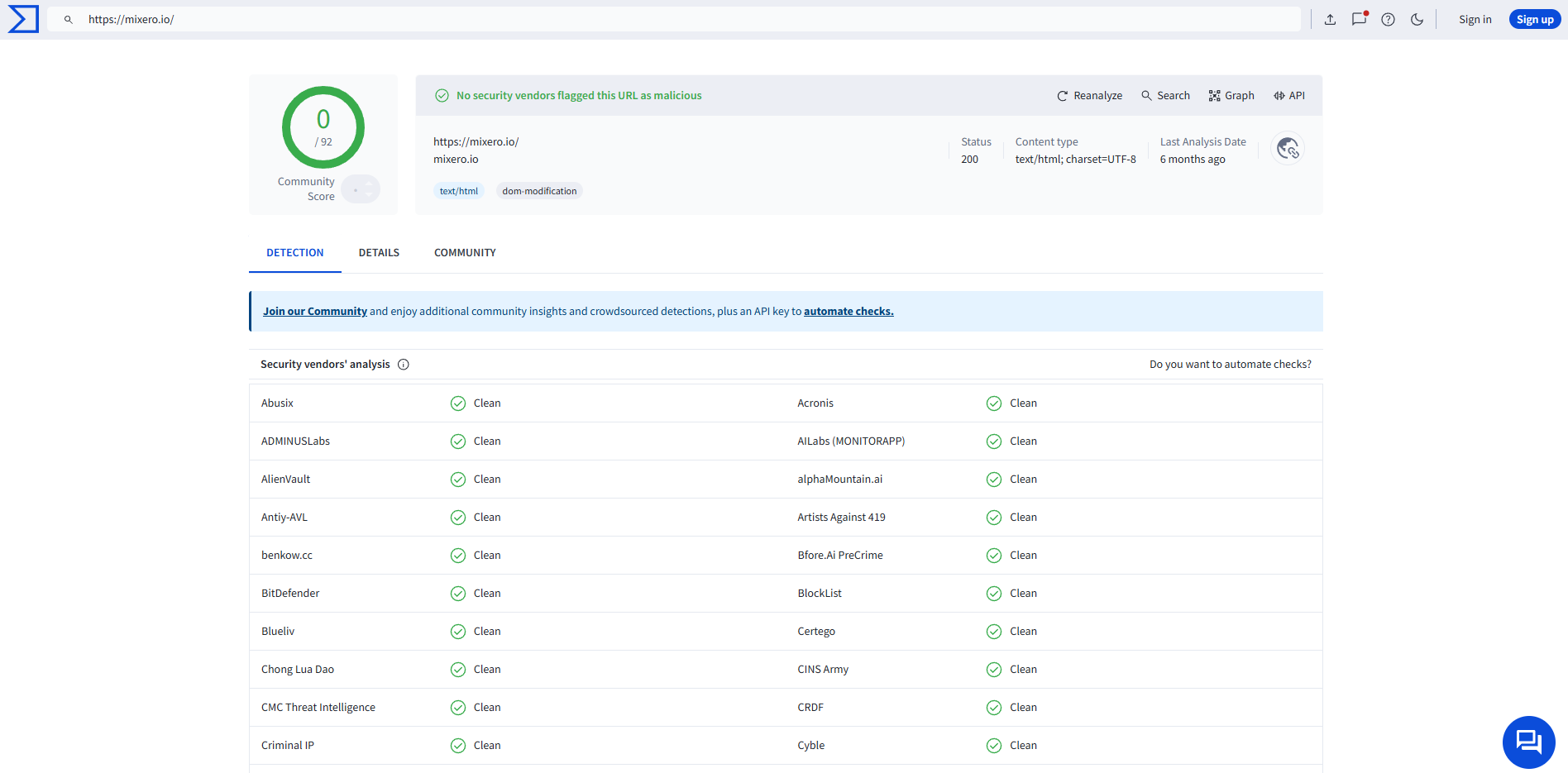Click the Clean check icon for AlienVault
Image resolution: width=1568 pixels, height=773 pixels.
tap(458, 480)
